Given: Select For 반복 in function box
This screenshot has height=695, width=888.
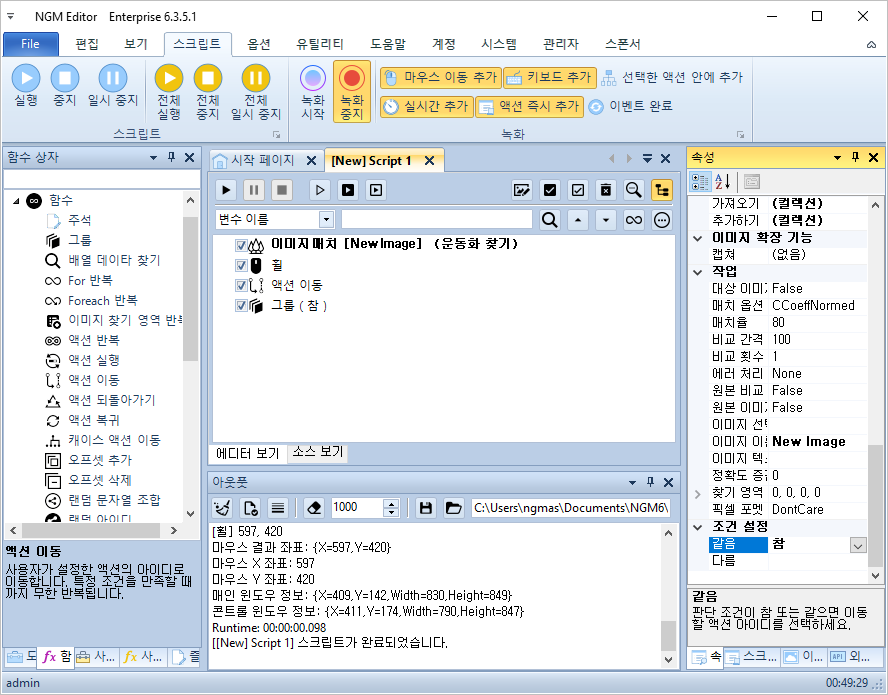Looking at the screenshot, I should tap(90, 280).
